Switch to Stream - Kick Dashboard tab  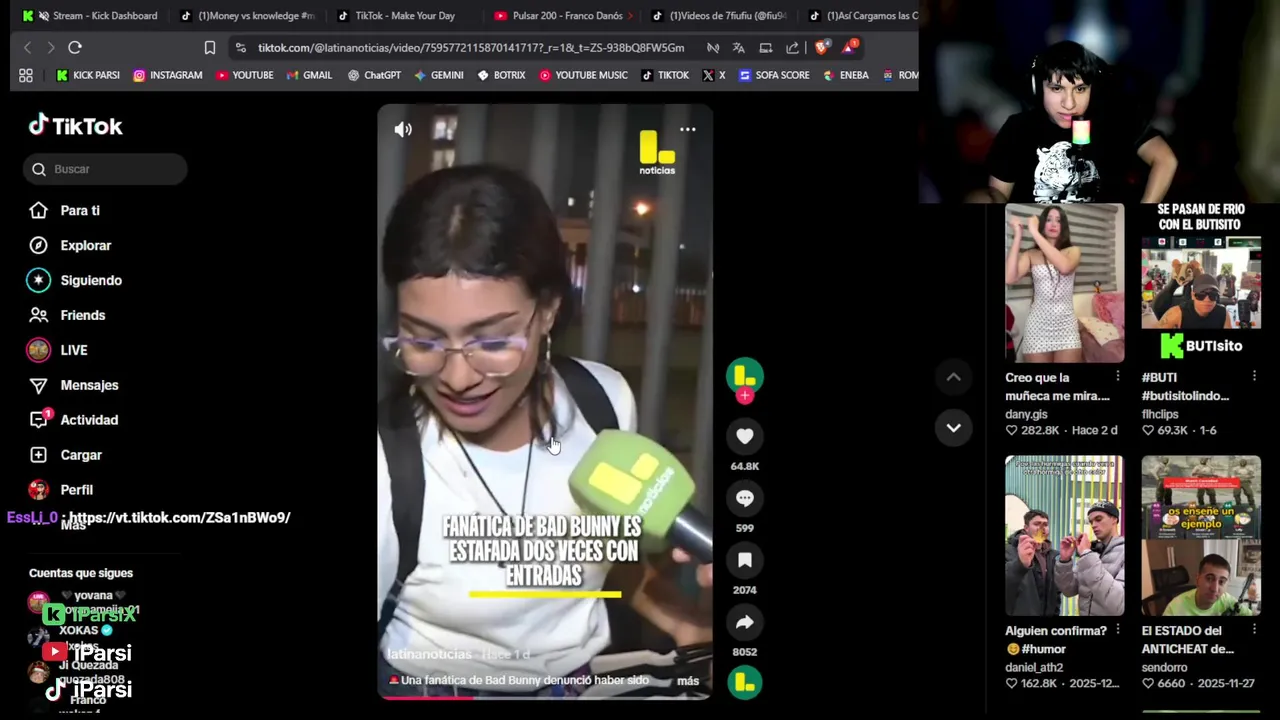point(90,15)
